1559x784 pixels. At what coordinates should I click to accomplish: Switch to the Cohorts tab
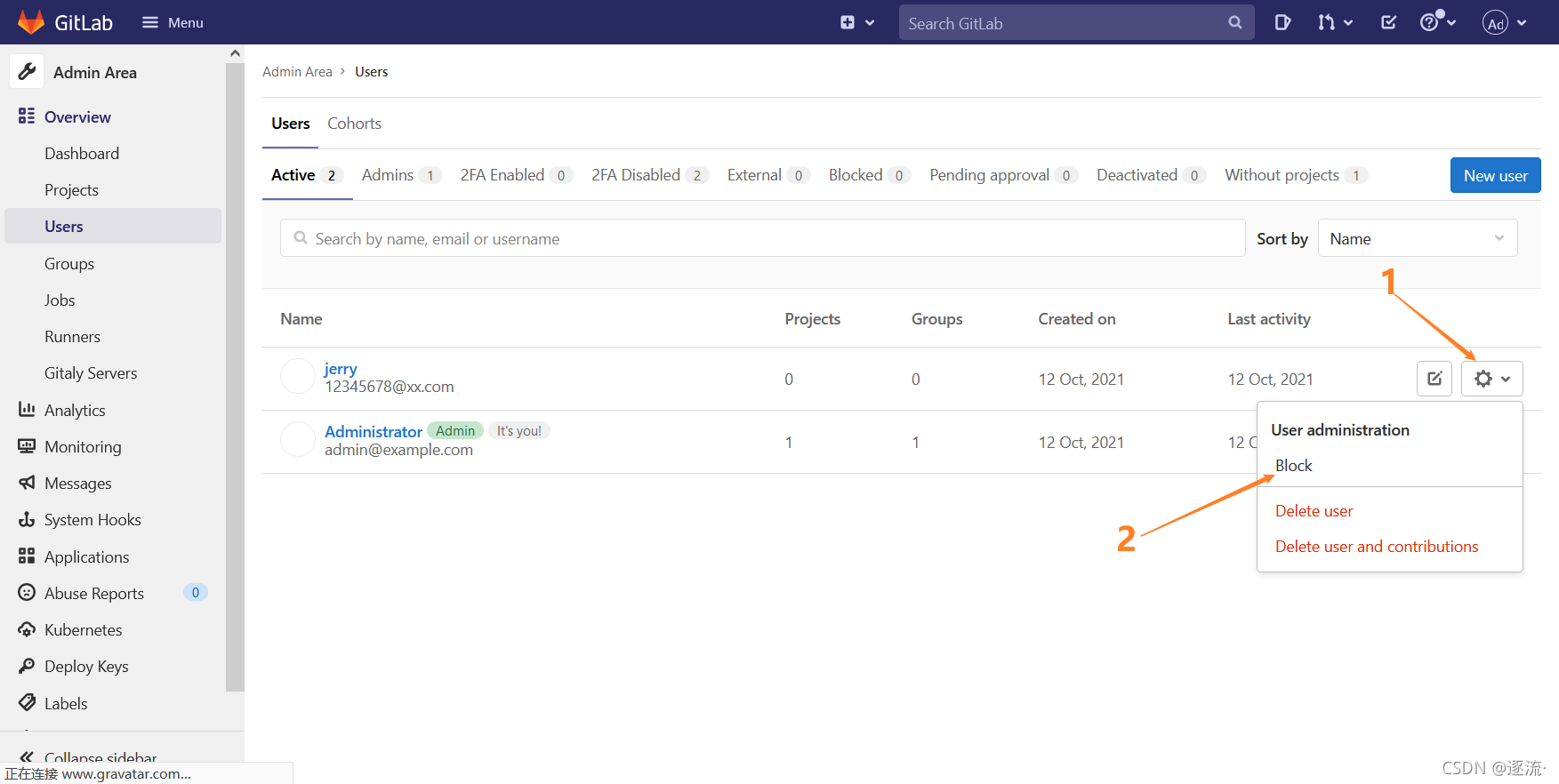(354, 124)
